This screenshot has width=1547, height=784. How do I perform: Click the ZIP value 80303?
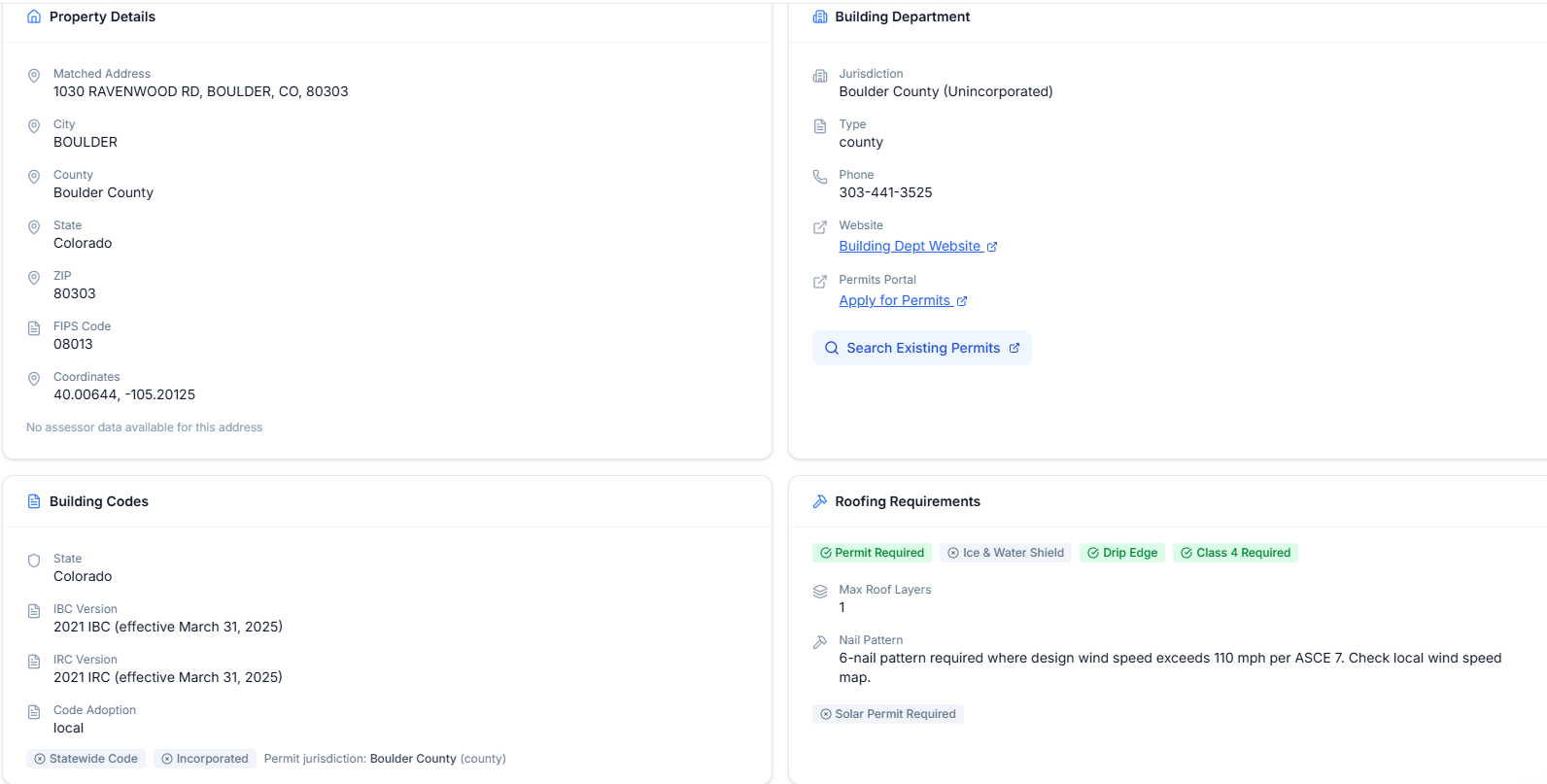click(x=75, y=294)
